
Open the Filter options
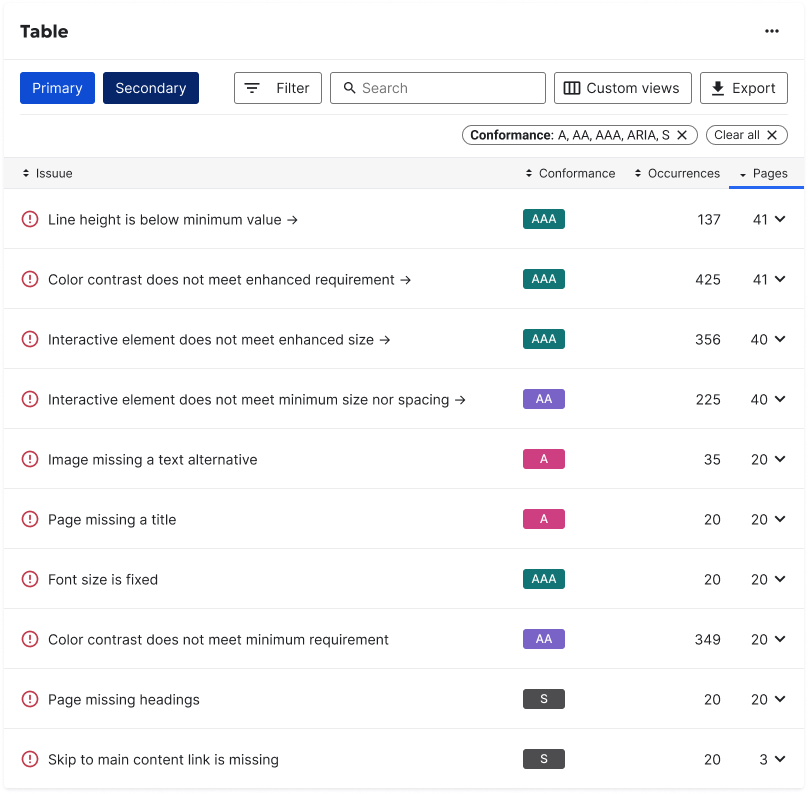click(x=278, y=88)
